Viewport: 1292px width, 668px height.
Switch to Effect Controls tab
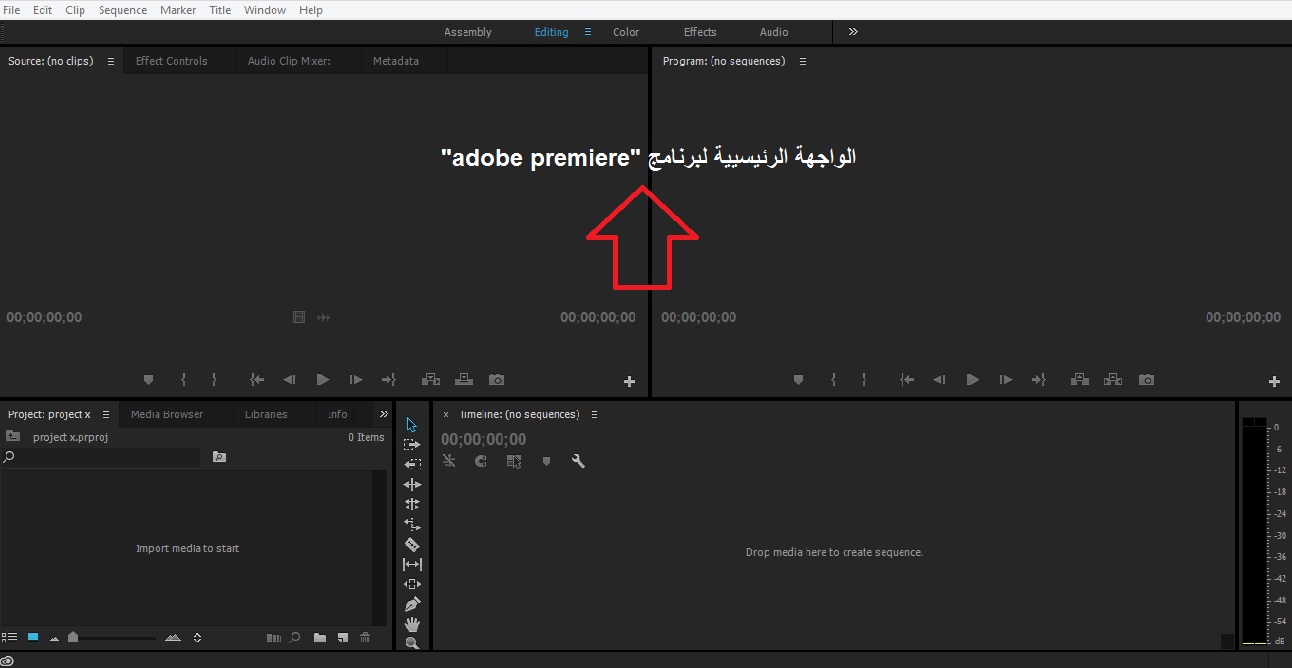point(172,61)
